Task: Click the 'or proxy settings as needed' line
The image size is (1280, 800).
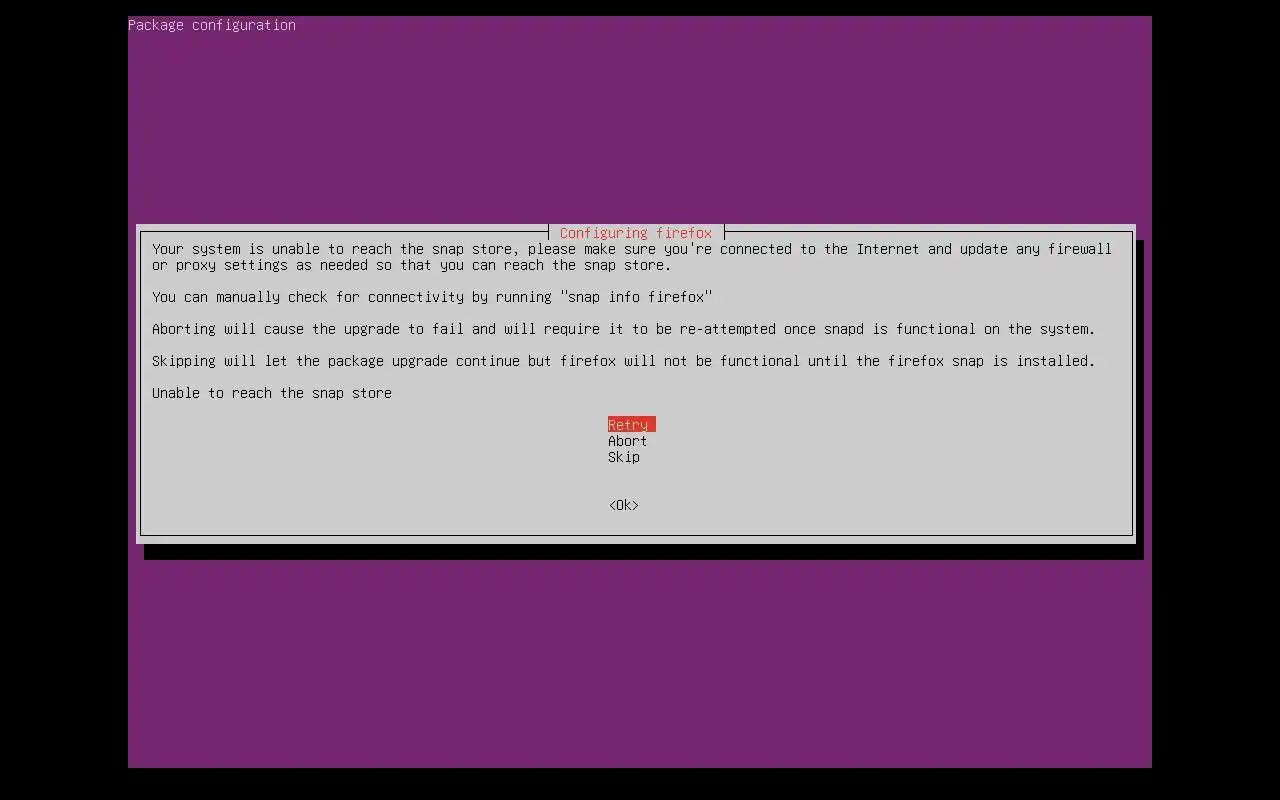Action: pos(412,265)
